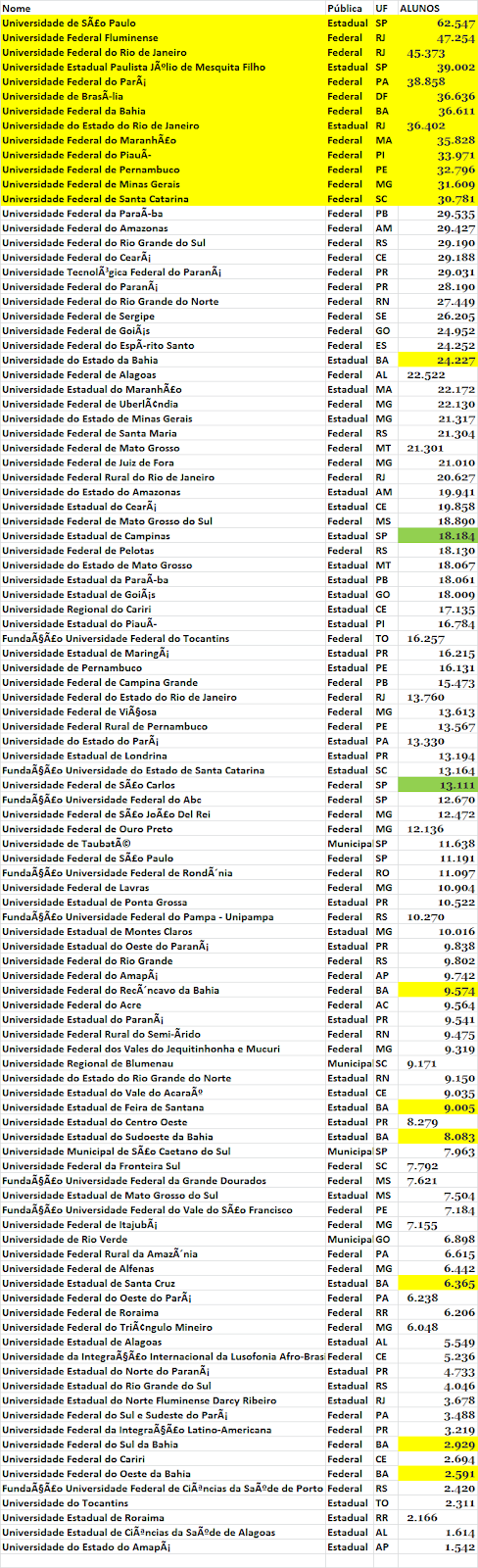Click the green highlighted value 13.111
This screenshot has width=478, height=1568.
point(455,786)
